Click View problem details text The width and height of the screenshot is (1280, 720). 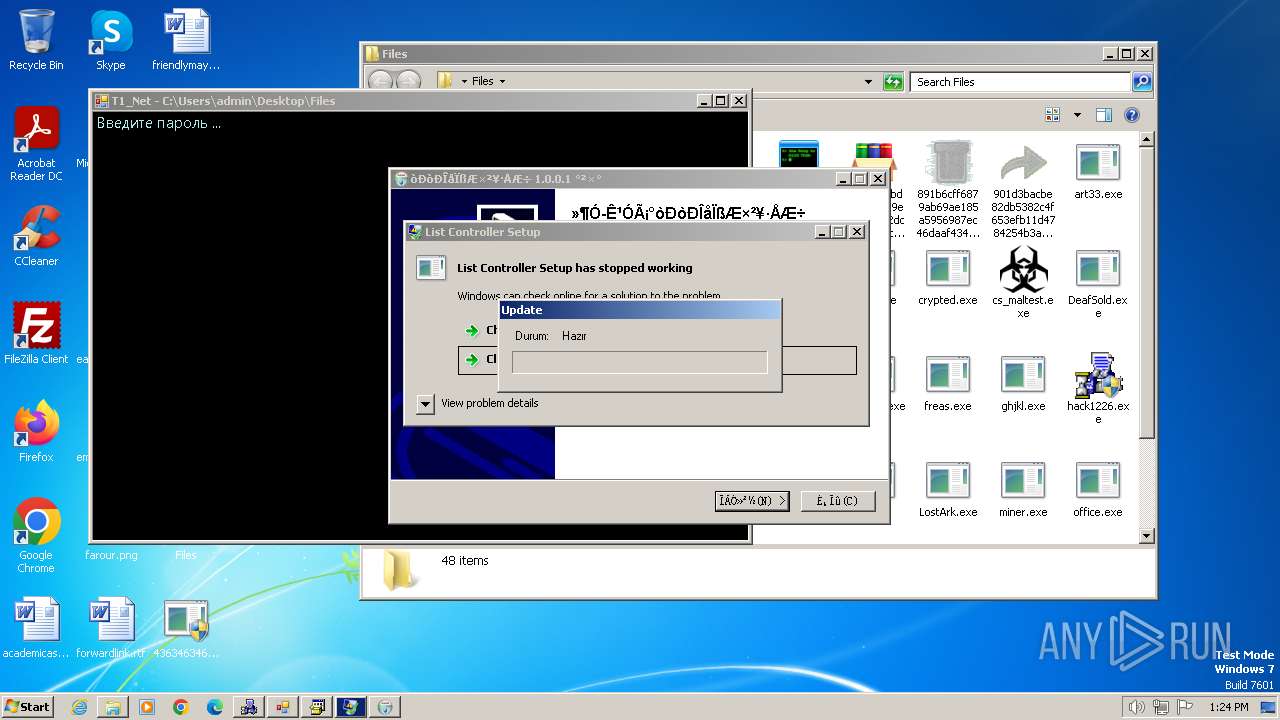(x=489, y=403)
